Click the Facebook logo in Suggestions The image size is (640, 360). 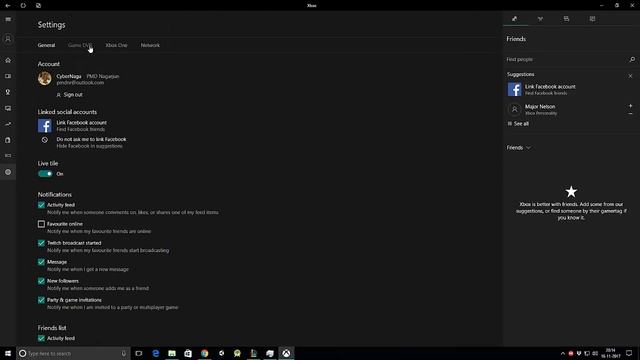[x=514, y=89]
